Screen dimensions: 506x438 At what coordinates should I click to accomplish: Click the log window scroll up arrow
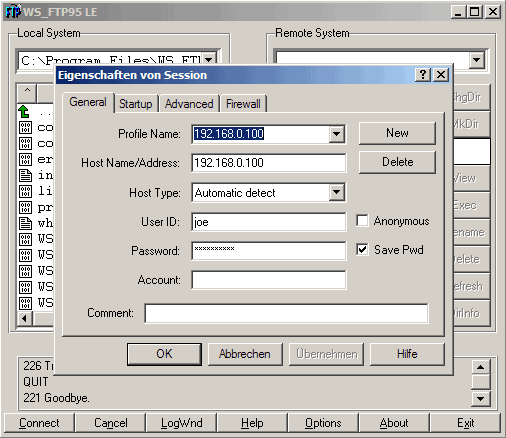(480, 367)
